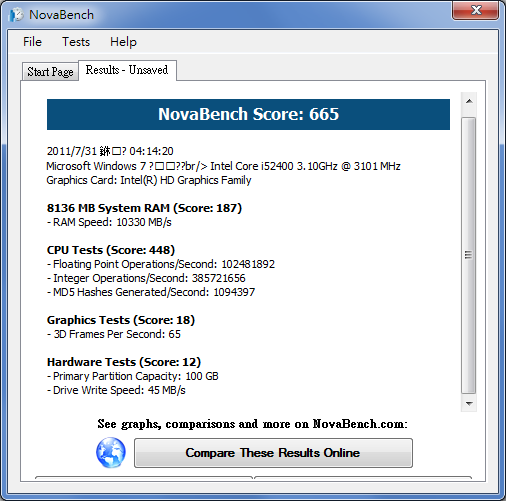Open the Help menu

123,42
